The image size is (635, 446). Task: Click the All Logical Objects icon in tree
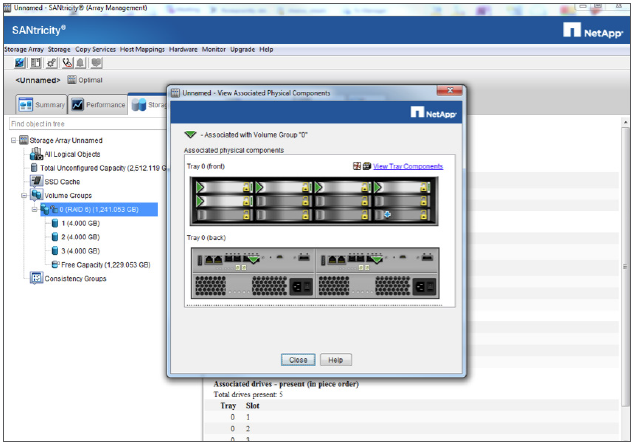[x=36, y=154]
